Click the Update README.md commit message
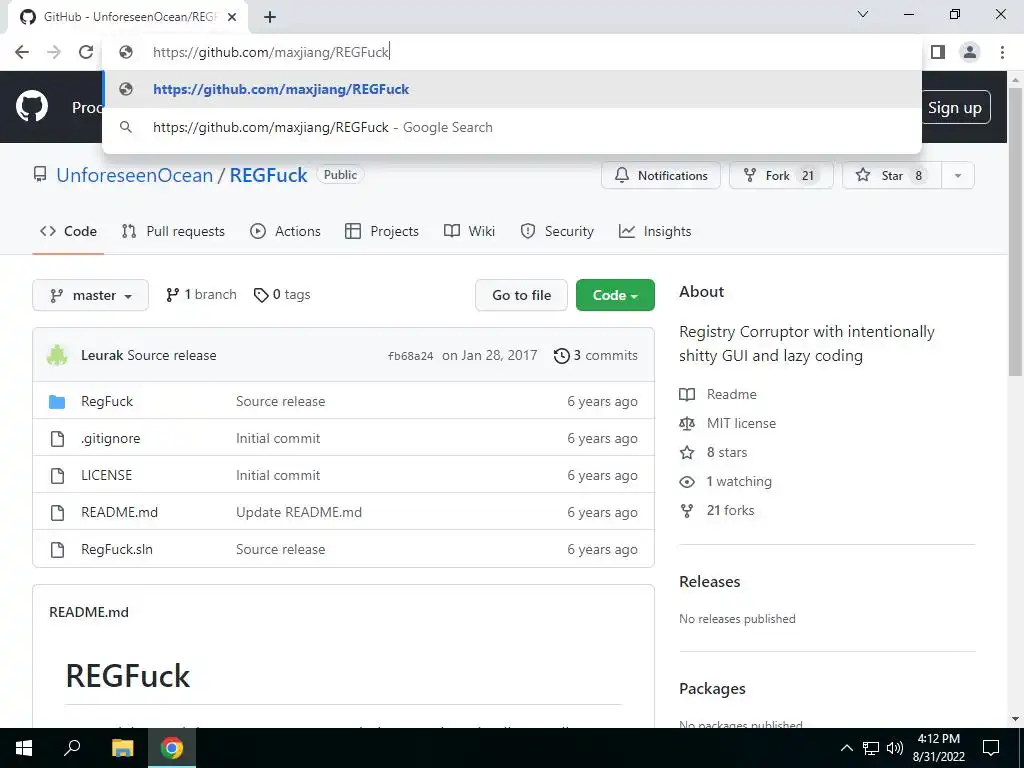1024x768 pixels. [299, 512]
